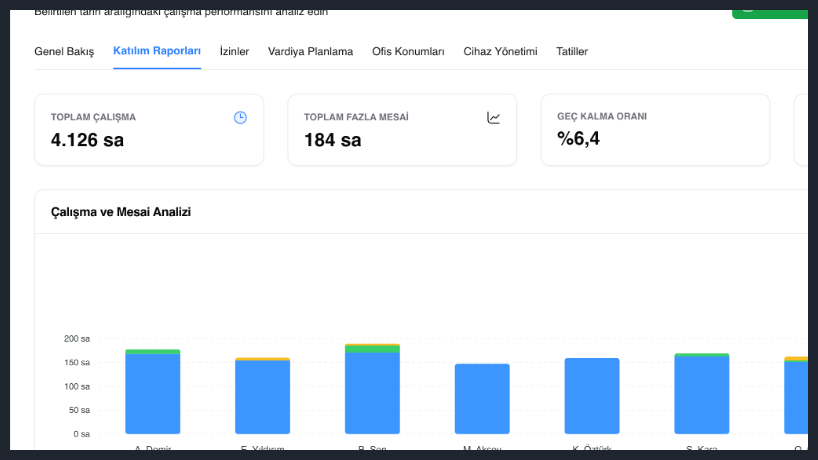The height and width of the screenshot is (460, 818).
Task: Click the 150 sa axis label
Action: [x=77, y=362]
